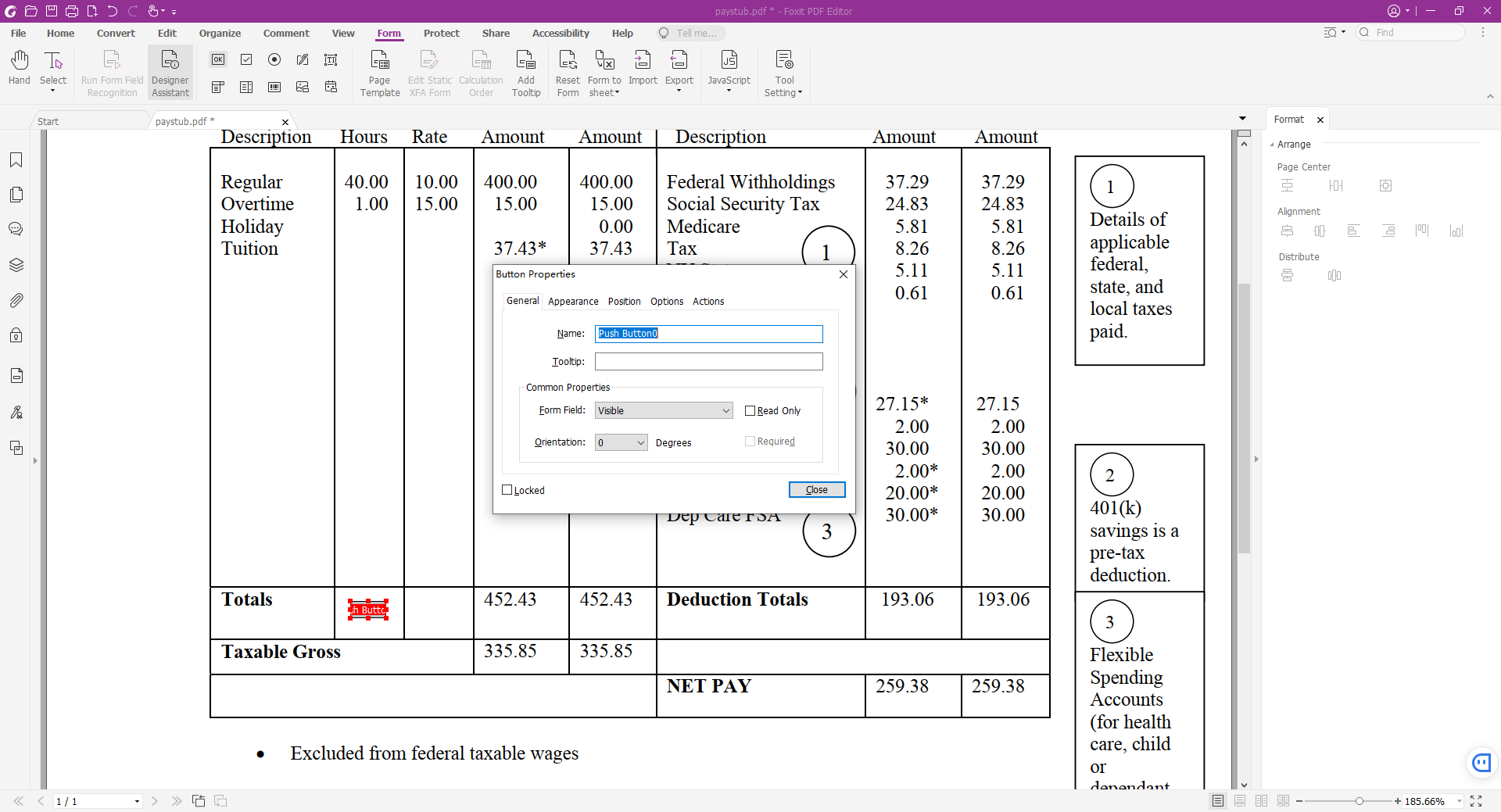Screen dimensions: 1501x812
Task: Click the Page Template button
Action: point(380,73)
